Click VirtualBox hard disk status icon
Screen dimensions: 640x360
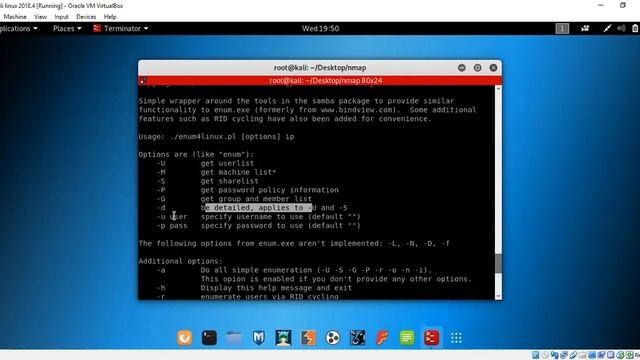pyautogui.click(x=536, y=355)
